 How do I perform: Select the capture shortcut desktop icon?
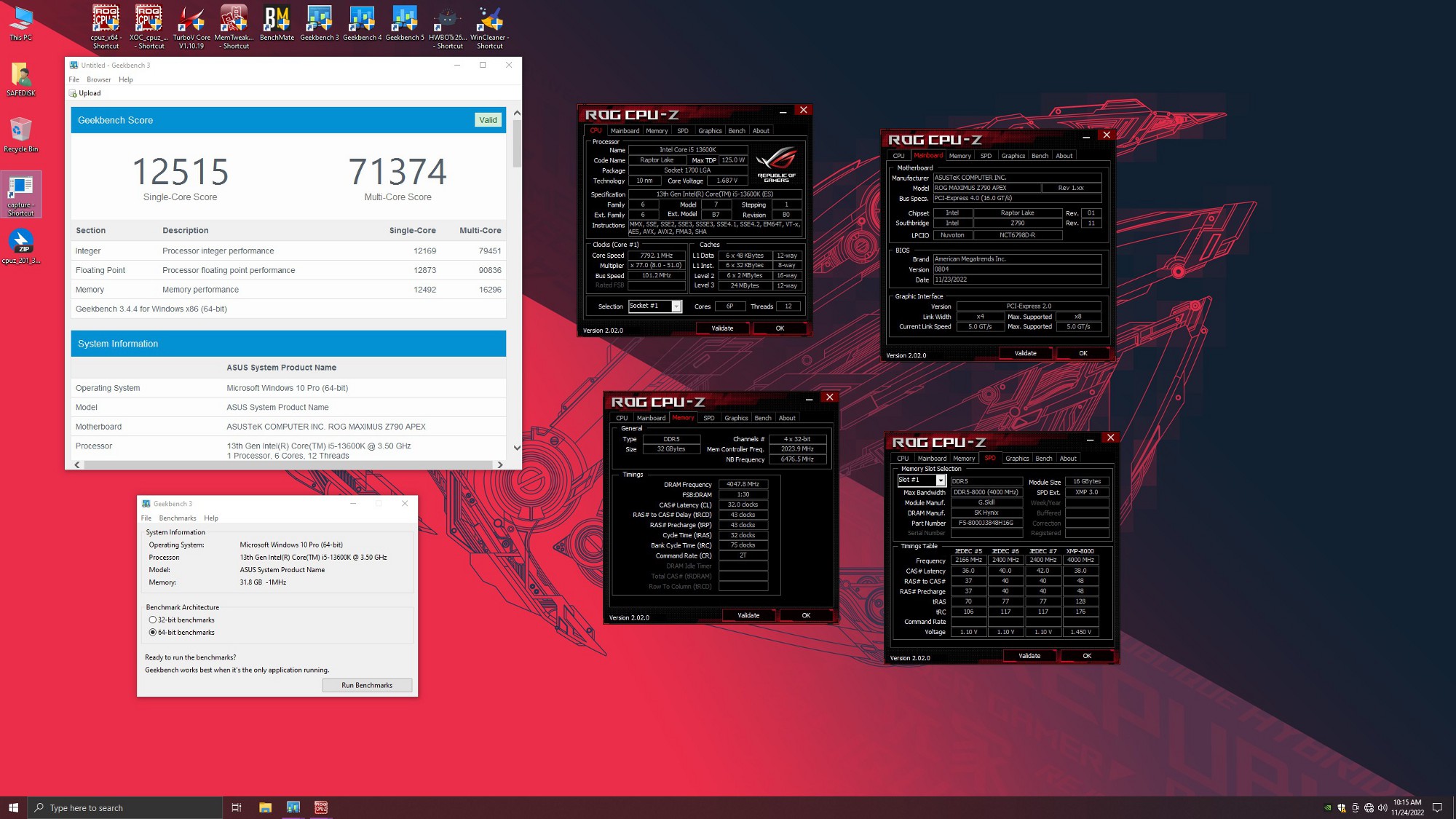coord(21,194)
